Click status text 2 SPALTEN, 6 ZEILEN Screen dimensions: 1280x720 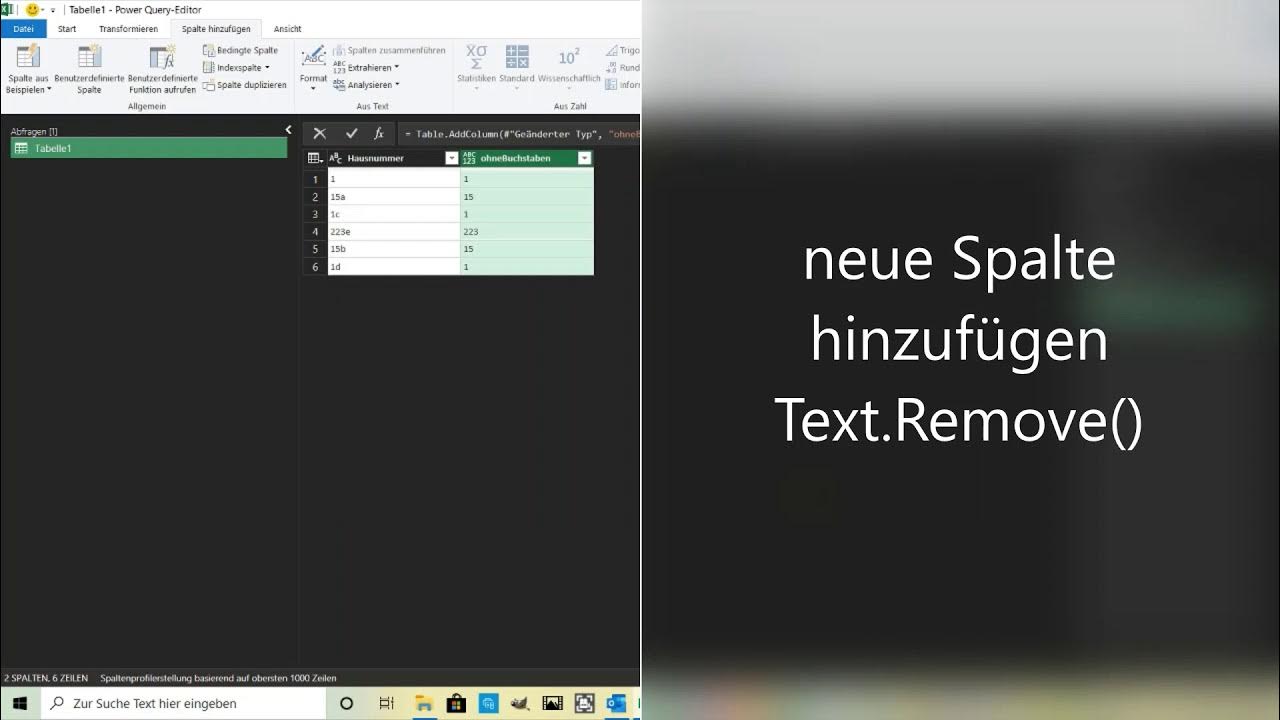pyautogui.click(x=46, y=678)
